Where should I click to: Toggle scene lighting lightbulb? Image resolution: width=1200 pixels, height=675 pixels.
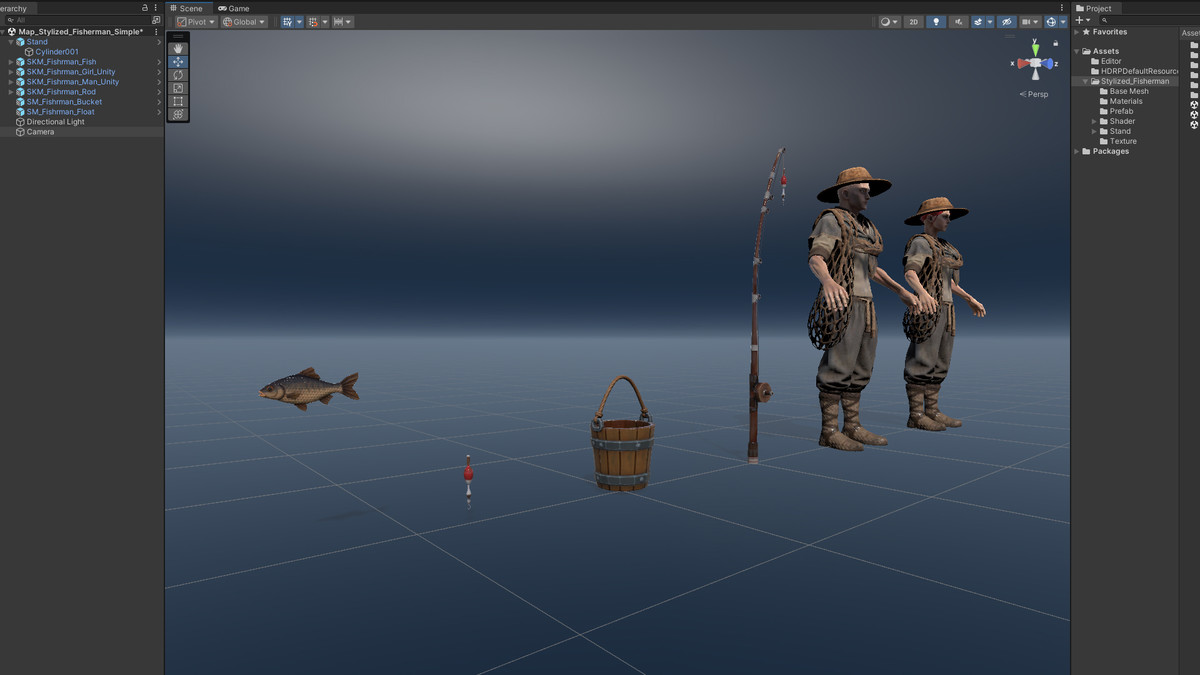tap(936, 21)
